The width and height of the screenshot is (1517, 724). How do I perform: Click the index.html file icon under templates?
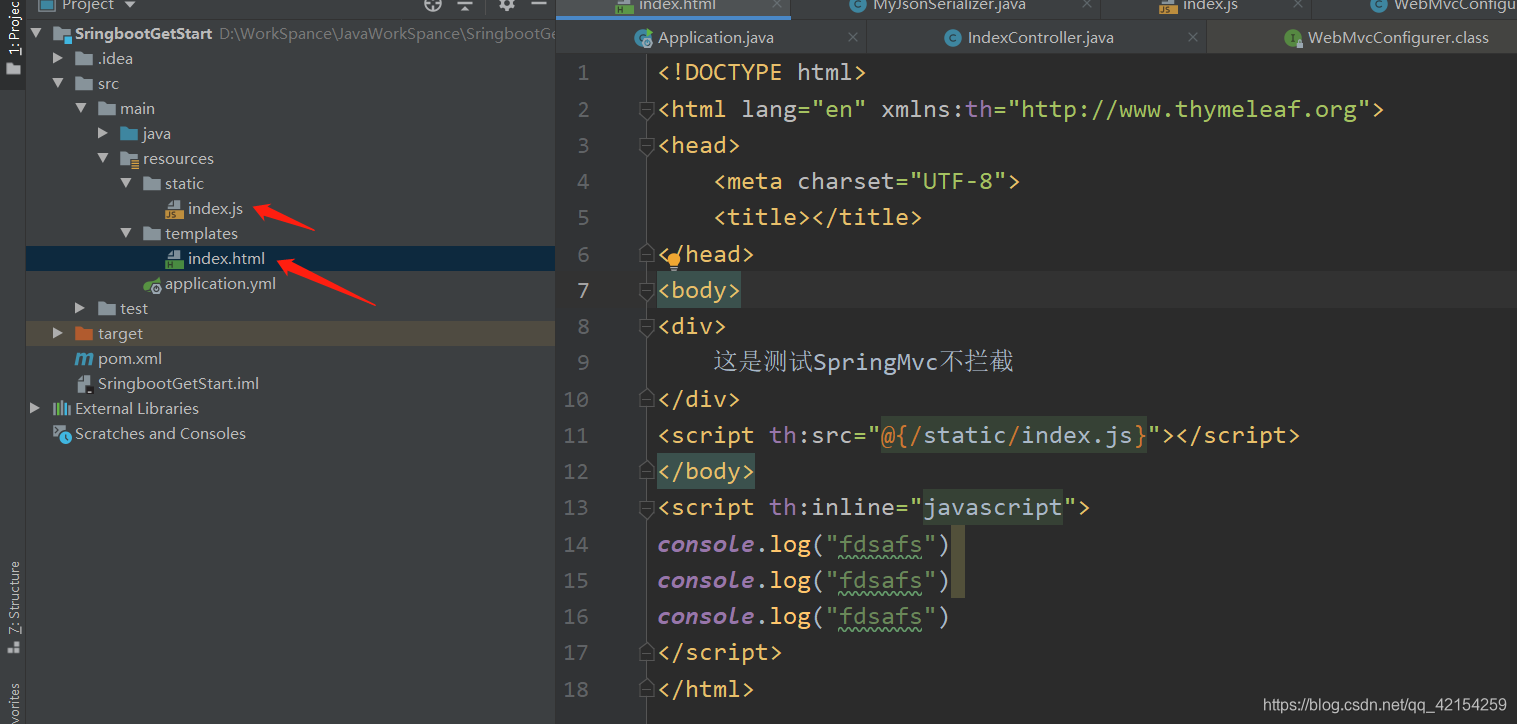[x=175, y=259]
